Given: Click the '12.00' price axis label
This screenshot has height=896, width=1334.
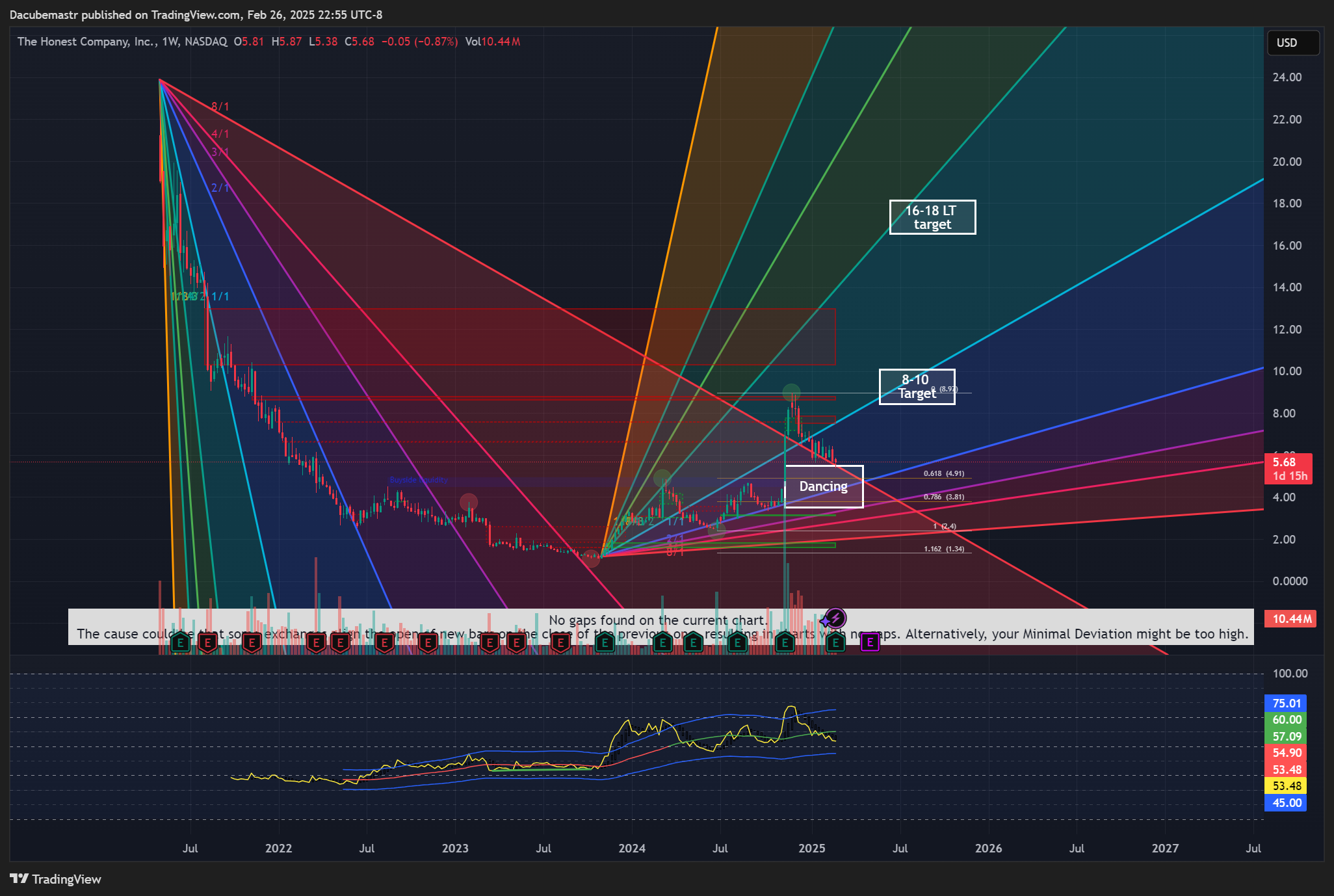Looking at the screenshot, I should tap(1287, 330).
